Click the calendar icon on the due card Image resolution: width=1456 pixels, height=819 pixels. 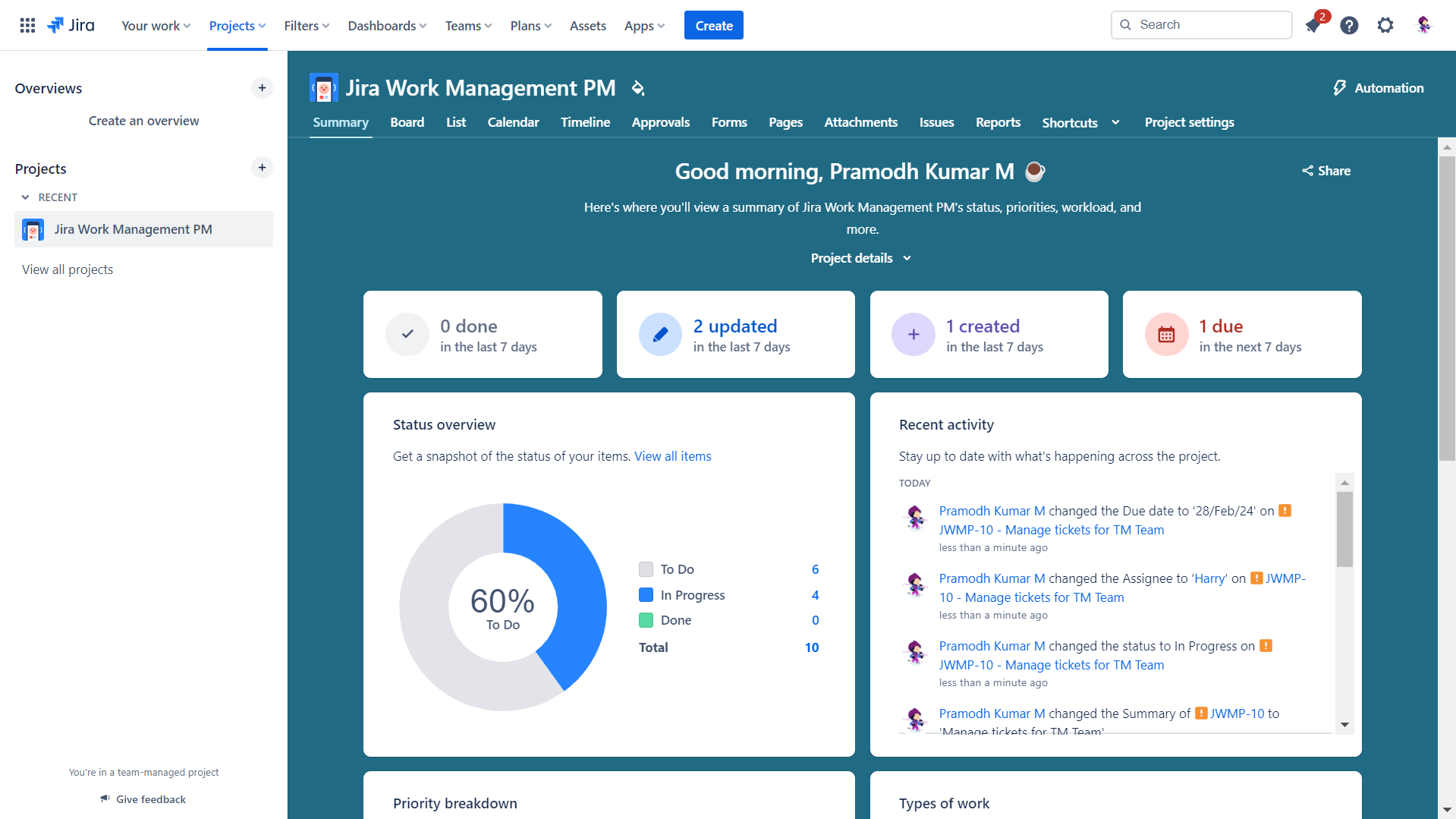1167,334
